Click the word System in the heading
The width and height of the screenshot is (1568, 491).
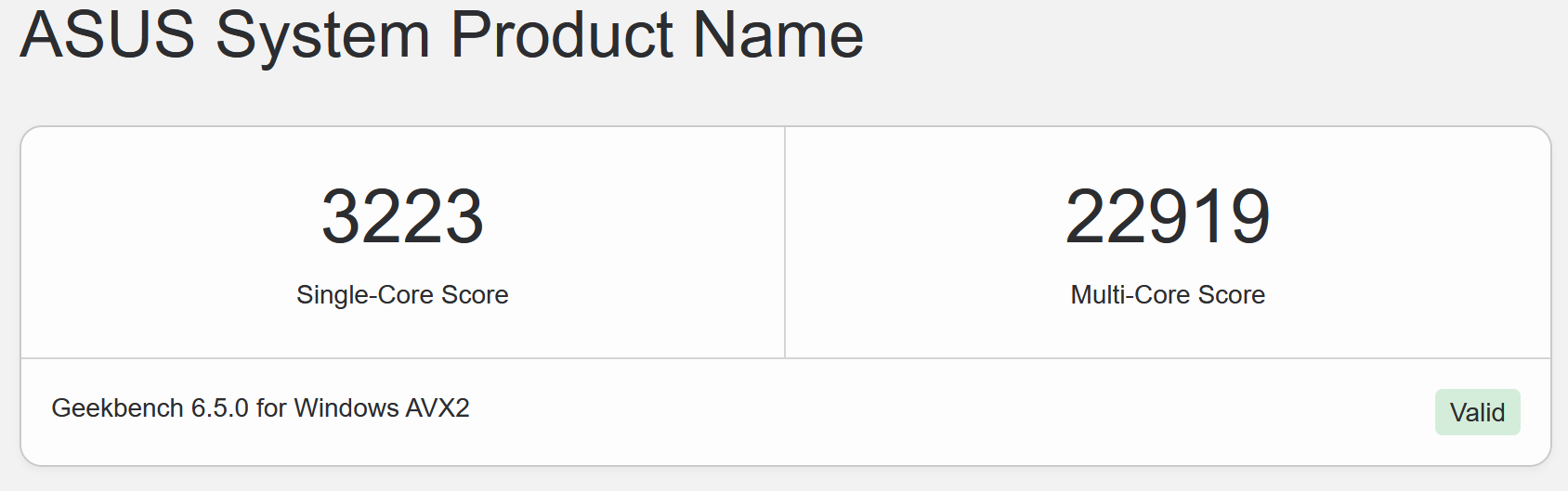[322, 35]
